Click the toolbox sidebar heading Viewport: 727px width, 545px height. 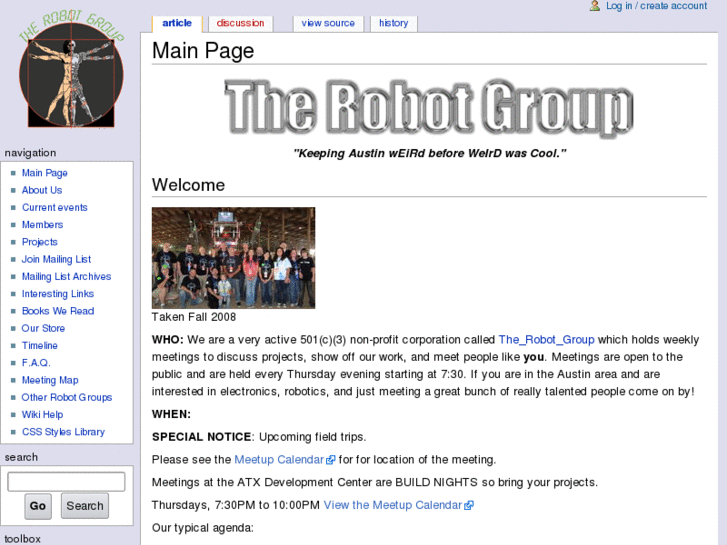pyautogui.click(x=22, y=539)
